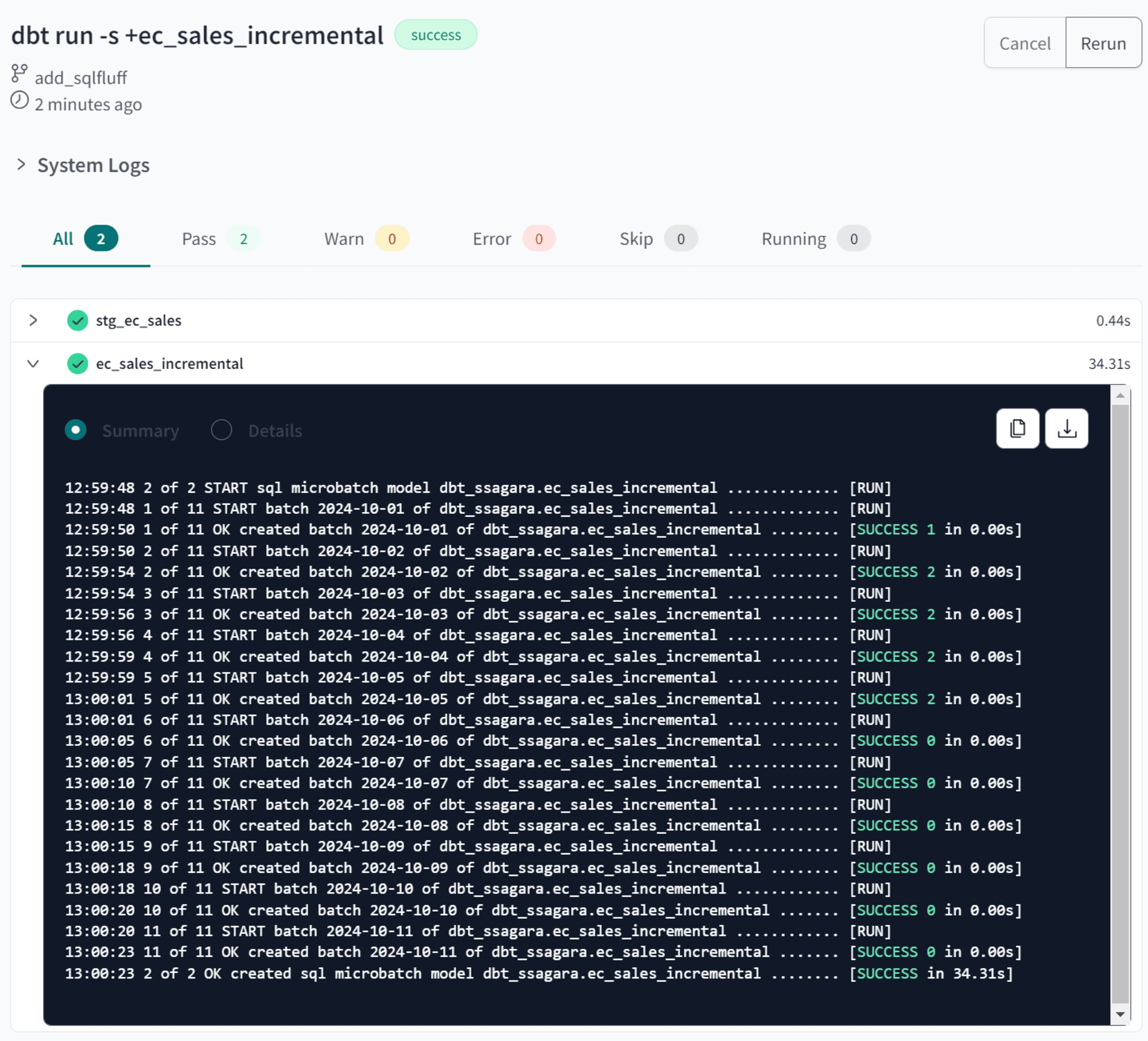The height and width of the screenshot is (1041, 1148).
Task: Click the log scrollbar up arrow
Action: [1120, 396]
